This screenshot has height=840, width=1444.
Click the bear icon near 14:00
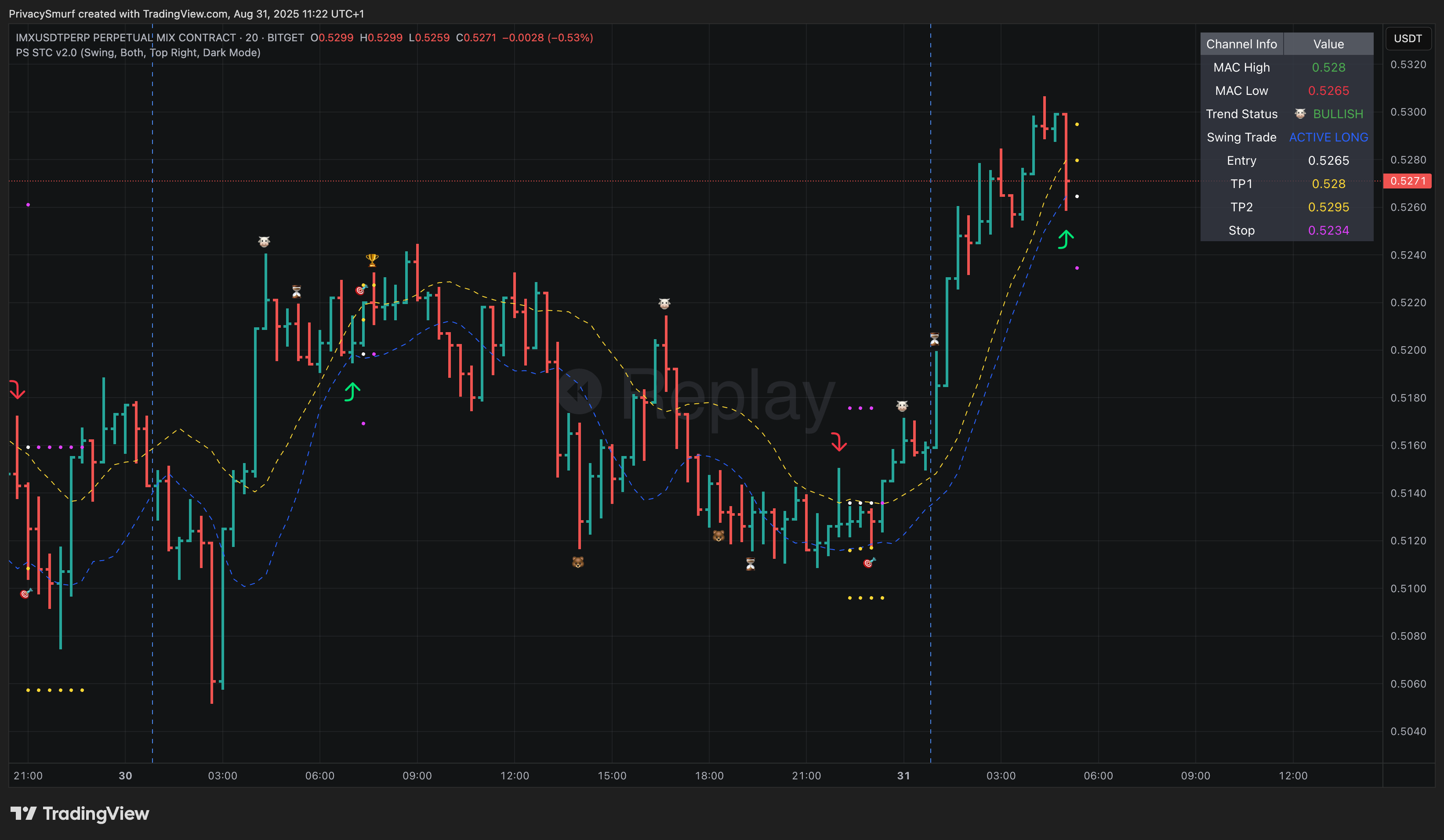(577, 562)
